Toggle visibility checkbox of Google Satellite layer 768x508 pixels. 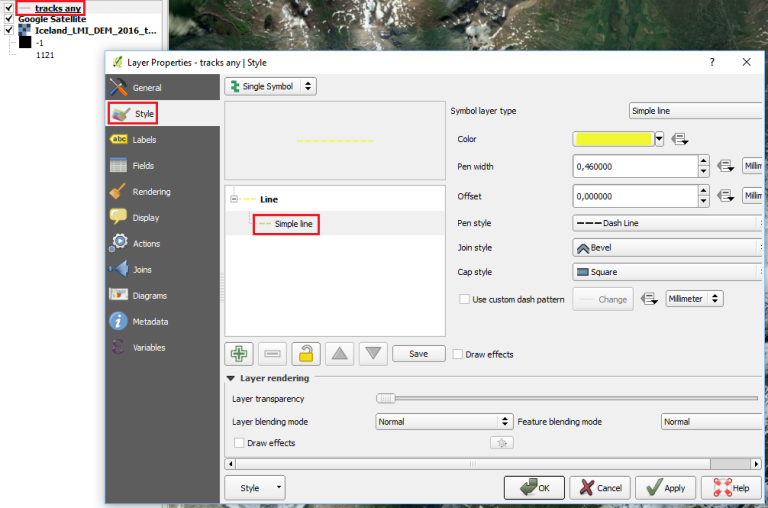pyautogui.click(x=10, y=19)
